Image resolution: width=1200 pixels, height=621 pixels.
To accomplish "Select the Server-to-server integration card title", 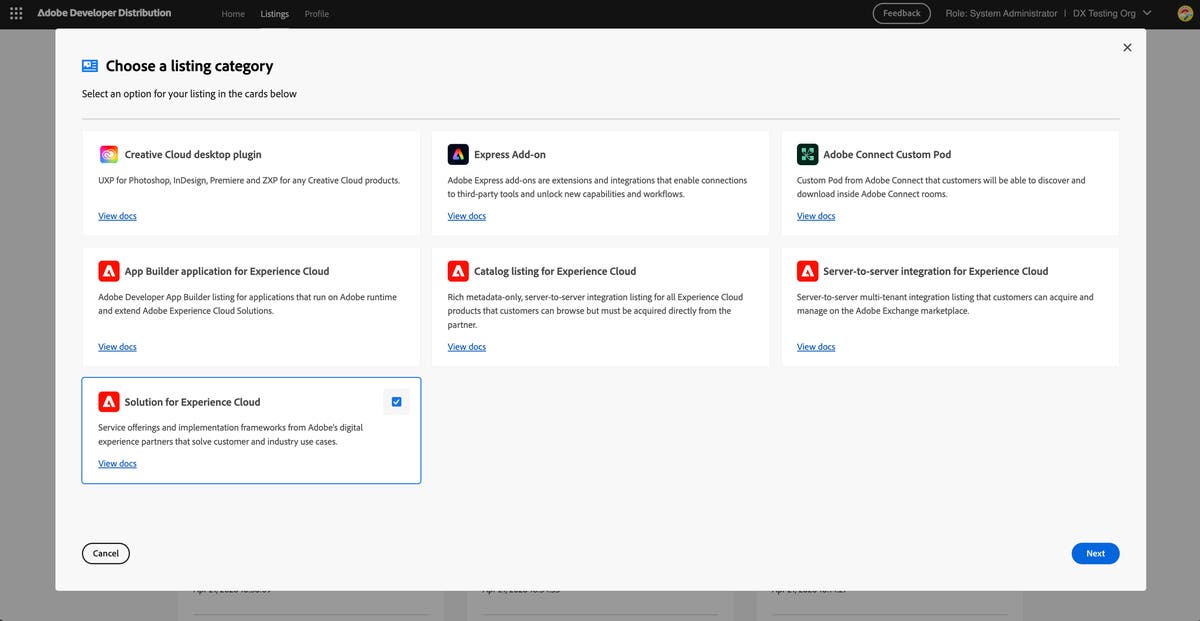I will click(x=936, y=271).
